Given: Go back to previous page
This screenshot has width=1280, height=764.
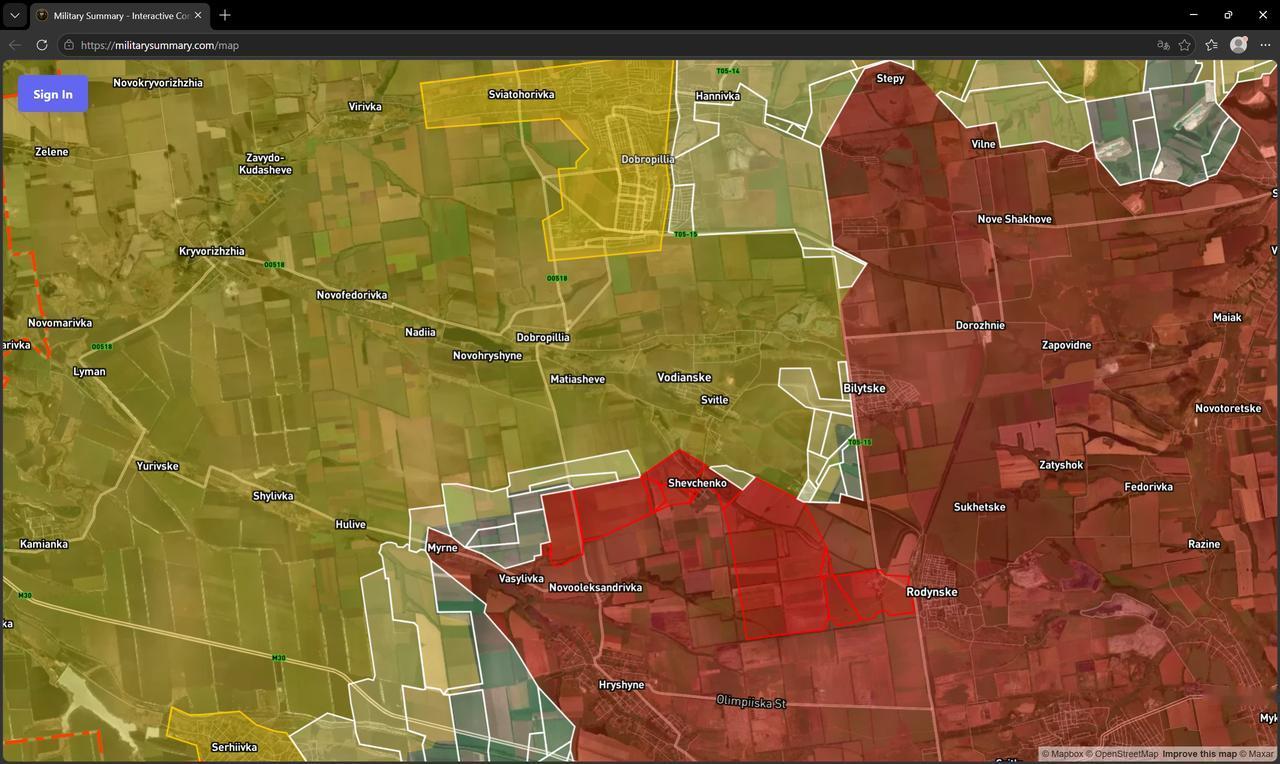Looking at the screenshot, I should [15, 45].
